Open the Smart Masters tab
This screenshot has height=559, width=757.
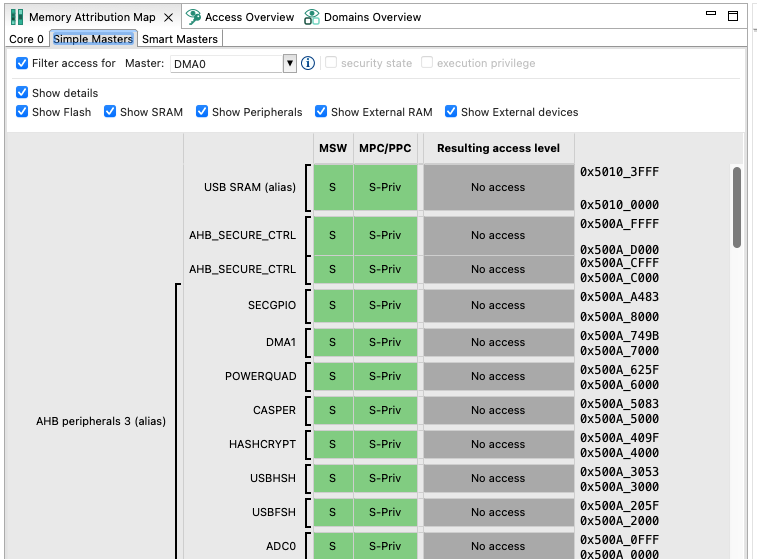pos(179,39)
